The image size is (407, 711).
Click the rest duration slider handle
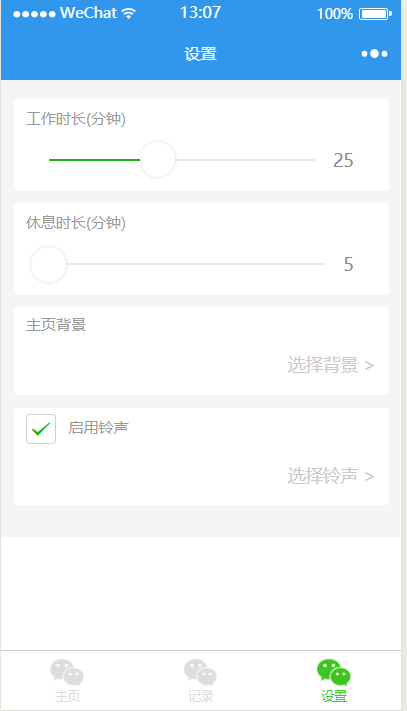48,264
